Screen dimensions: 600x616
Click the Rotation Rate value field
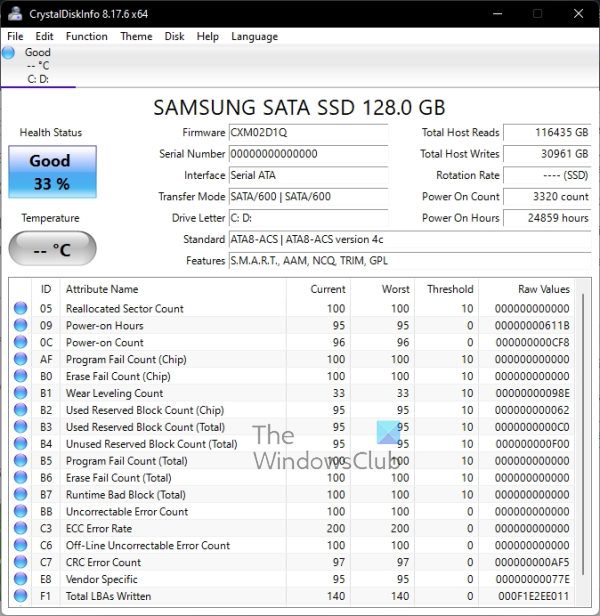(x=547, y=175)
